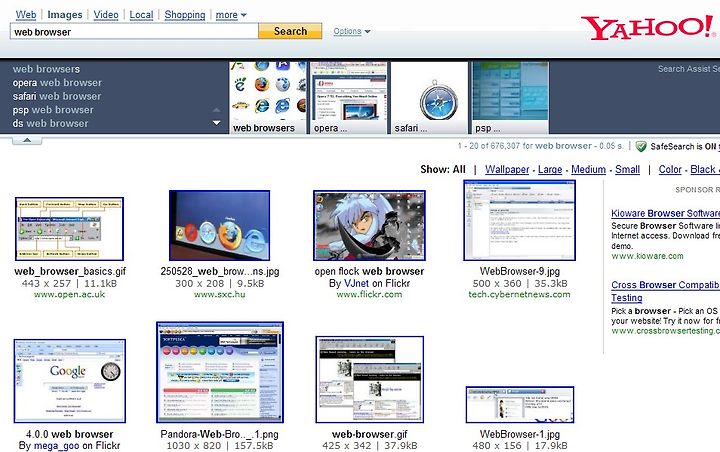
Task: Open the browser icons dock thumbnail from sxc.hu
Action: coord(219,225)
